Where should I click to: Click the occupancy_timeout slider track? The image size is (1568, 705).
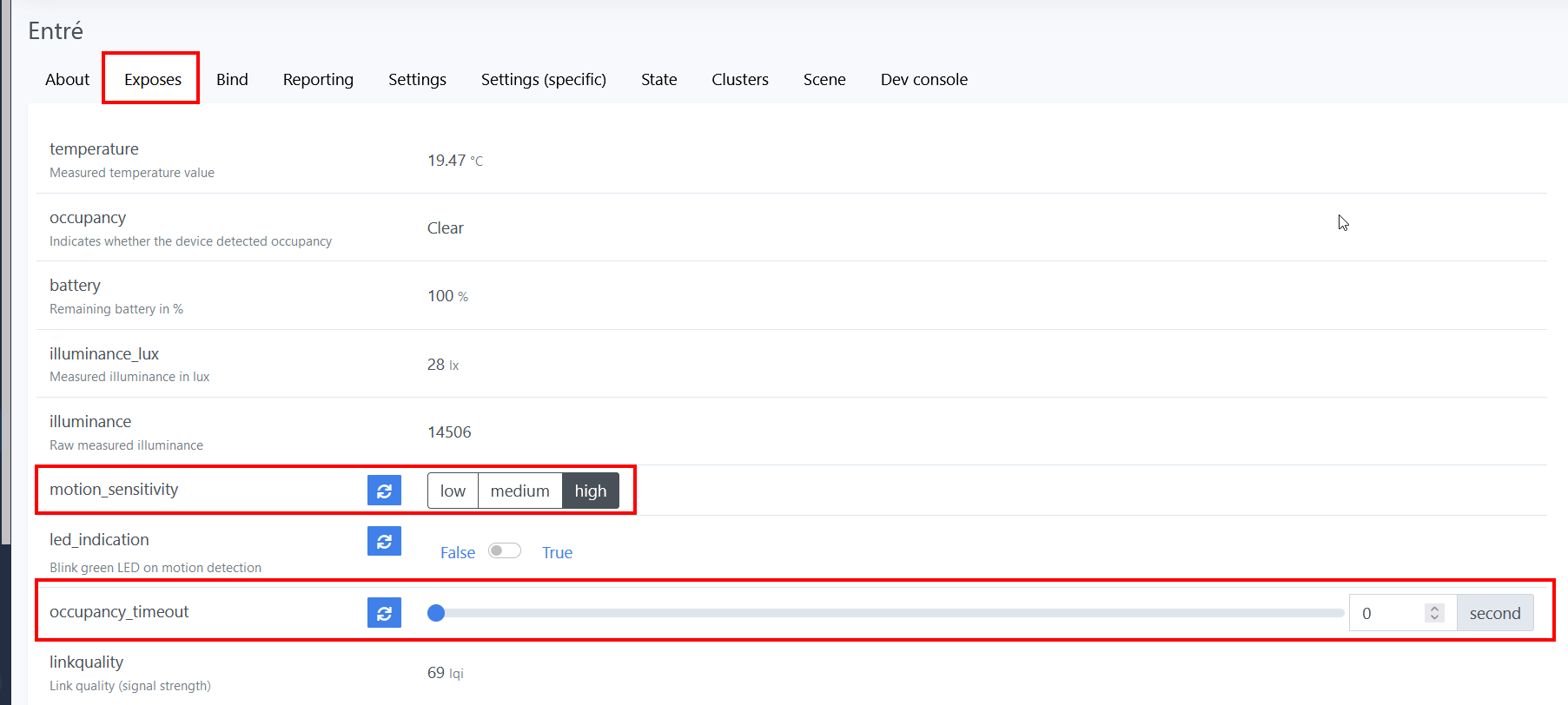click(886, 613)
